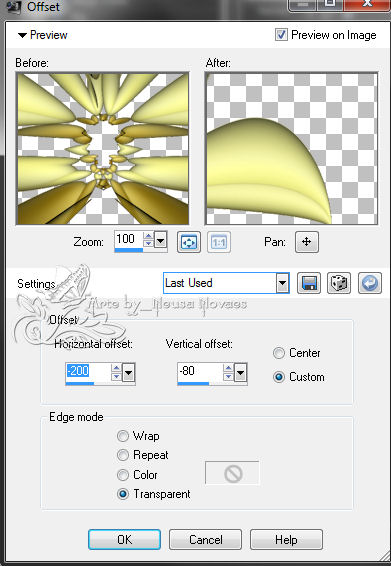Image resolution: width=391 pixels, height=566 pixels.
Task: Click the Zoom value field showing 100
Action: tap(129, 239)
